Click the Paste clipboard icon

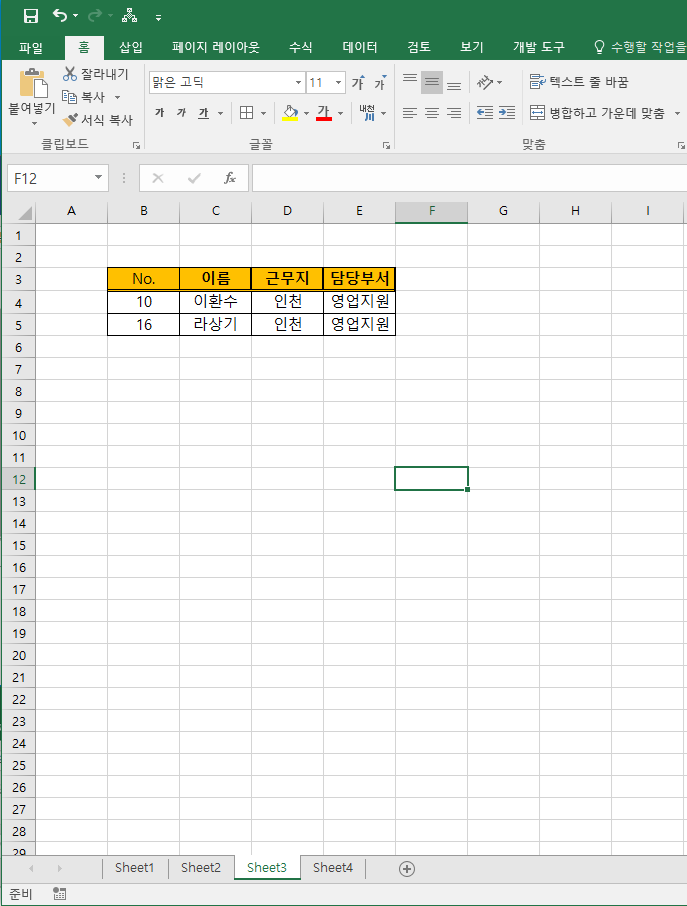coord(32,83)
